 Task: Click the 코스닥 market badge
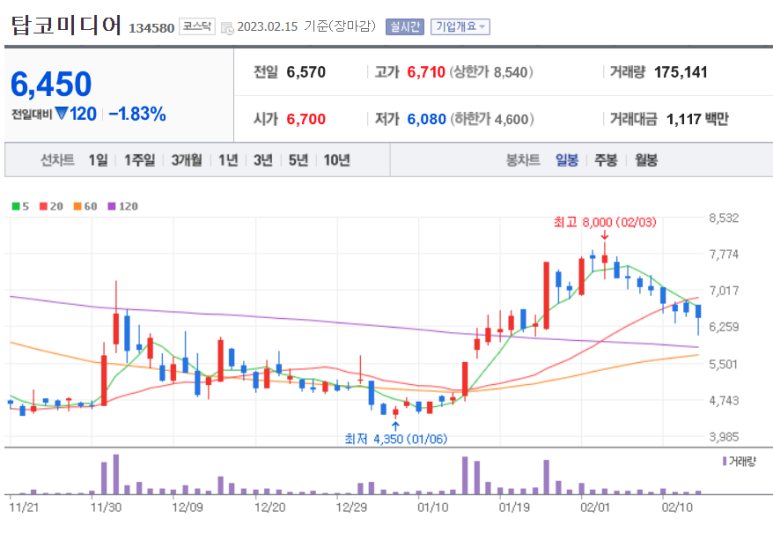click(x=197, y=26)
